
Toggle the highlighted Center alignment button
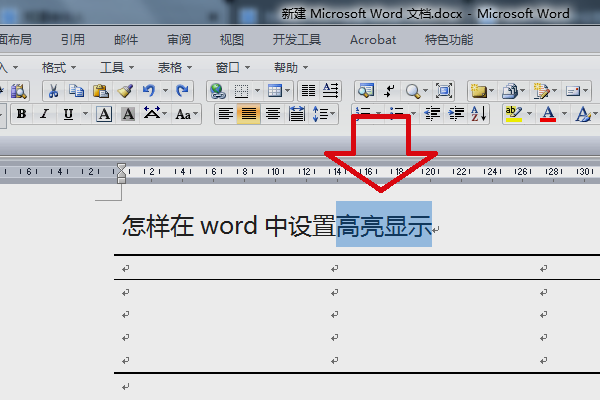tap(249, 114)
